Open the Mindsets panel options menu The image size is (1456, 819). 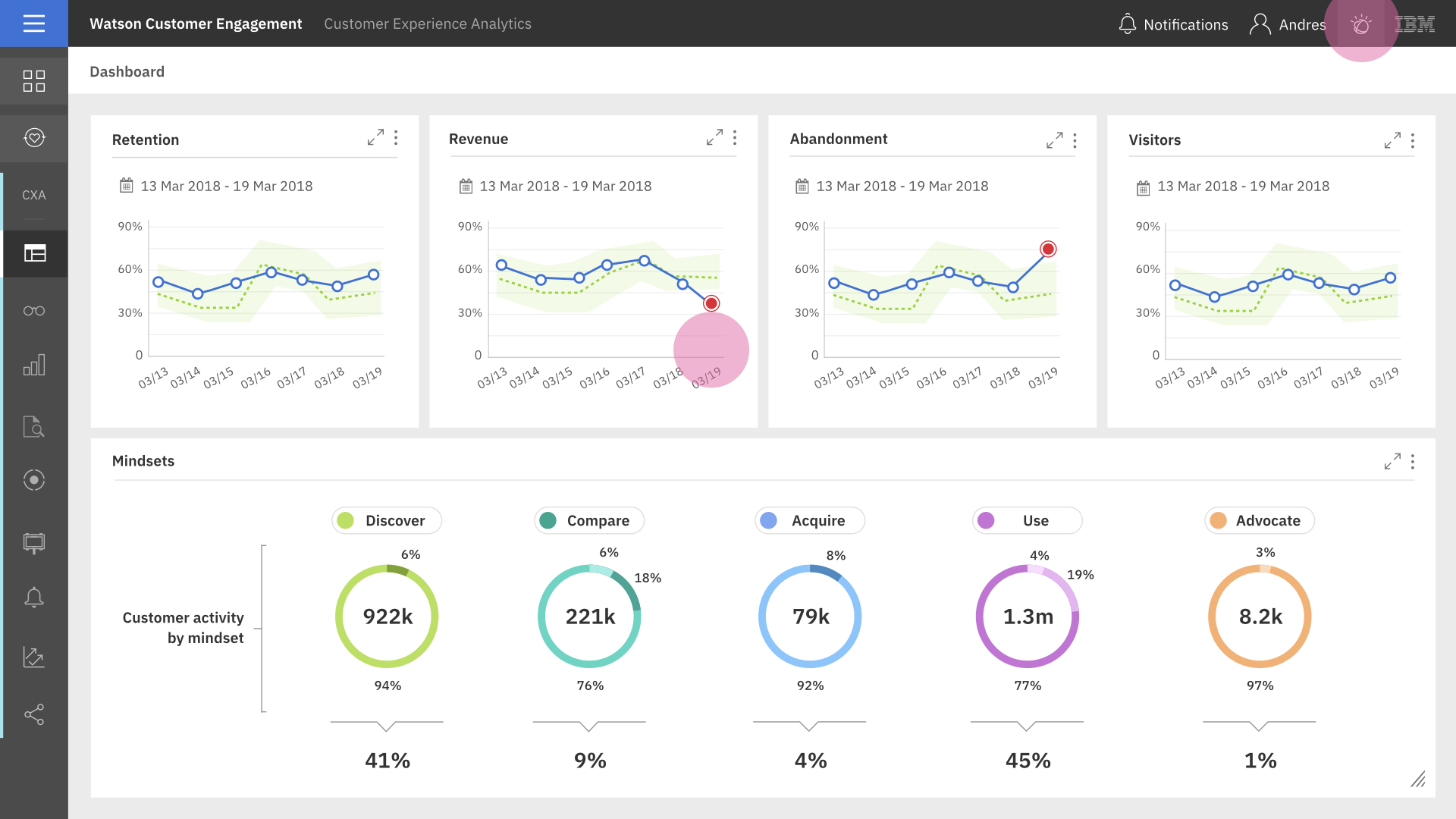1413,461
